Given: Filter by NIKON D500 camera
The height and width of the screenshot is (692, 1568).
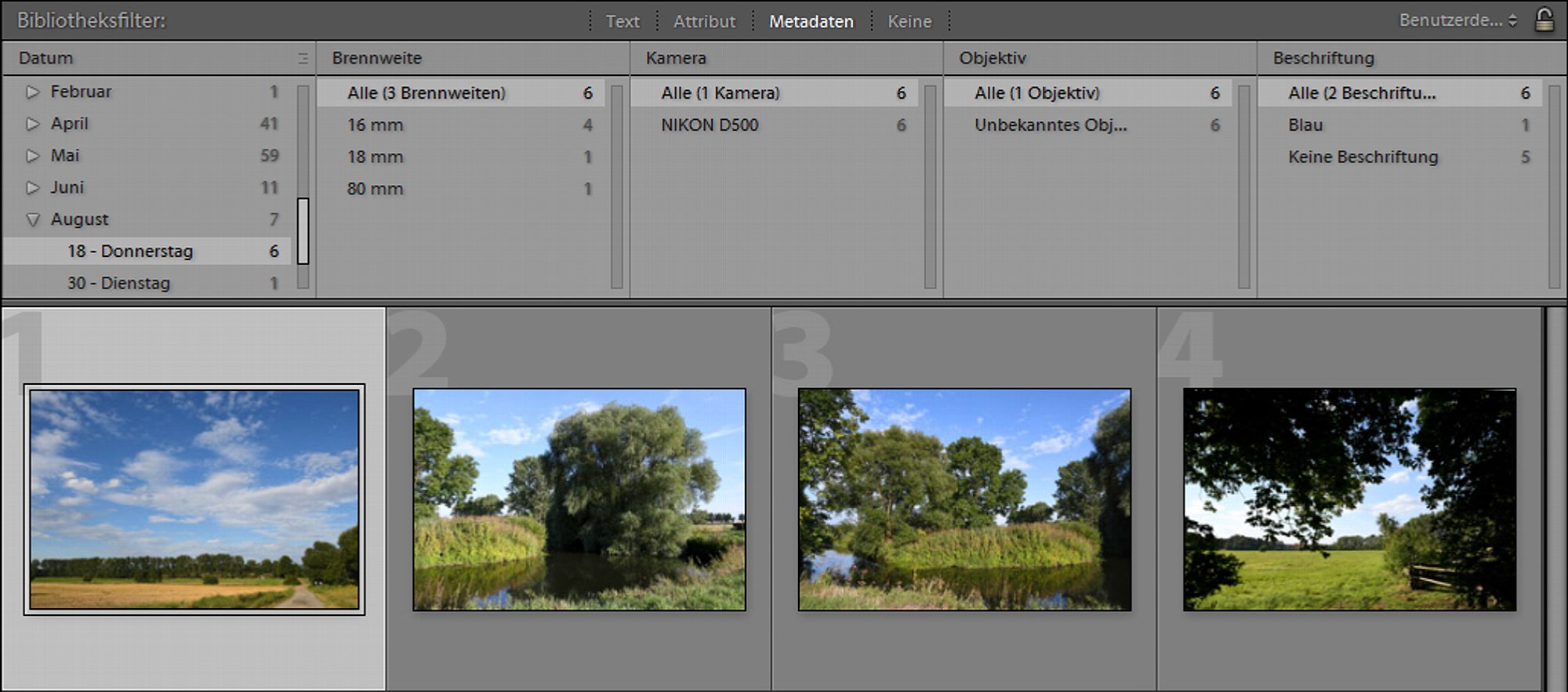Looking at the screenshot, I should tap(775, 125).
